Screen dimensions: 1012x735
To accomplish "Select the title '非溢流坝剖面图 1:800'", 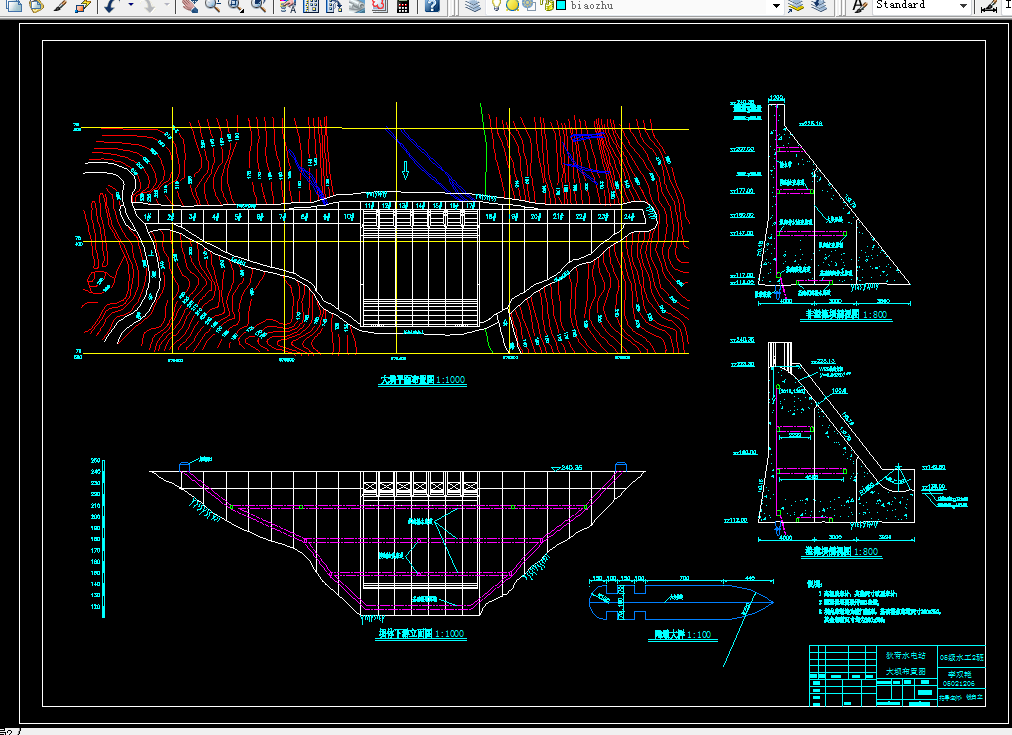I will [x=845, y=315].
